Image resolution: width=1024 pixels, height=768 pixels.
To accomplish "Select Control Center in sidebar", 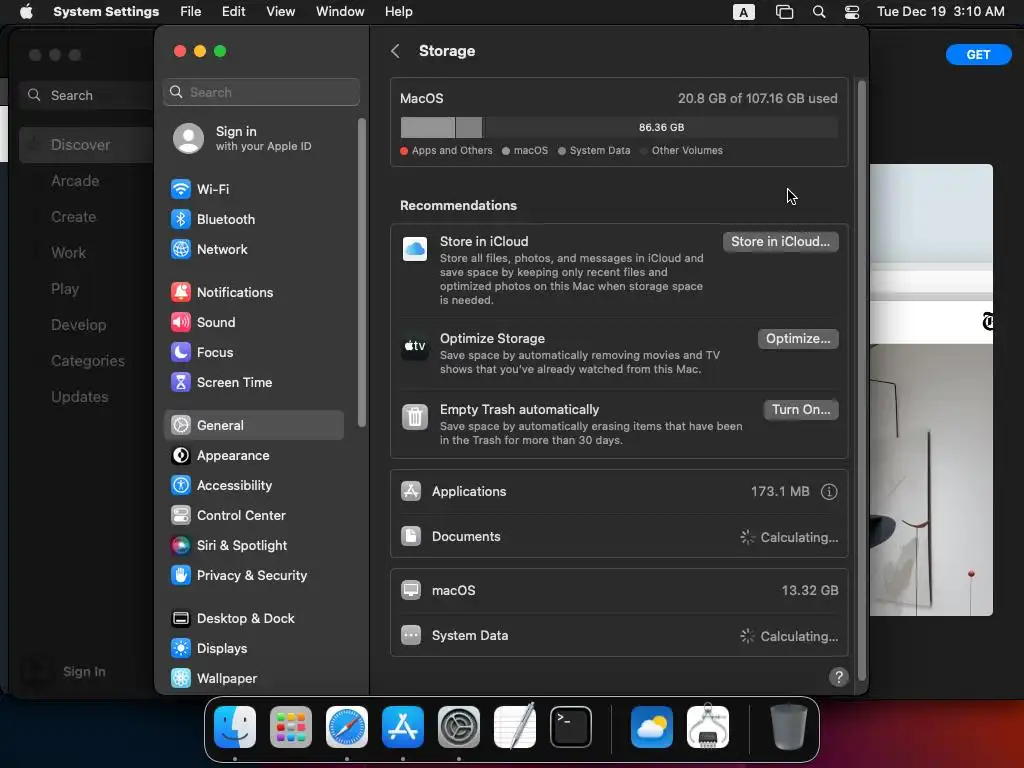I will 253,516.
